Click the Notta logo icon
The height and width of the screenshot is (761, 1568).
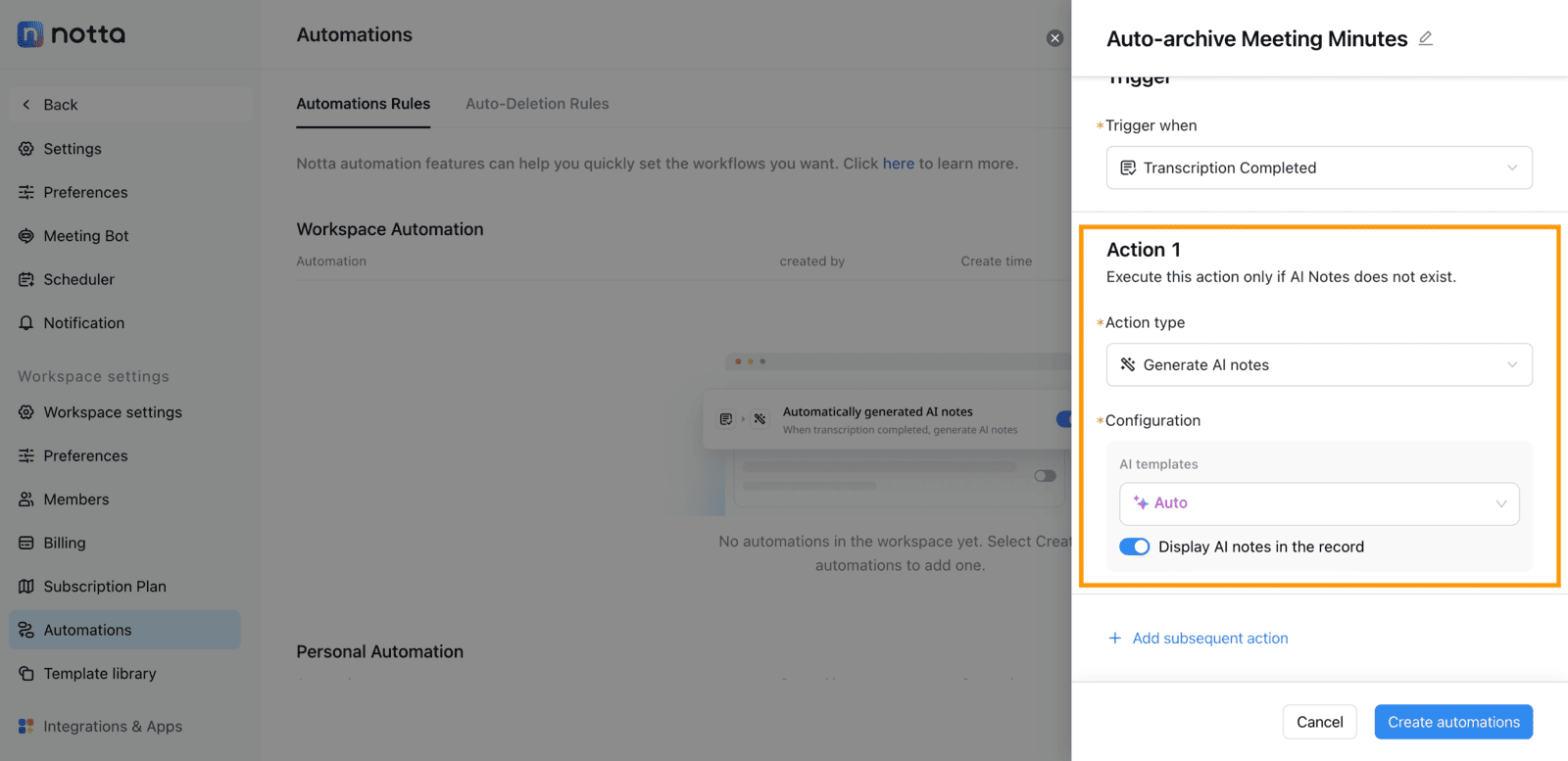coord(30,34)
